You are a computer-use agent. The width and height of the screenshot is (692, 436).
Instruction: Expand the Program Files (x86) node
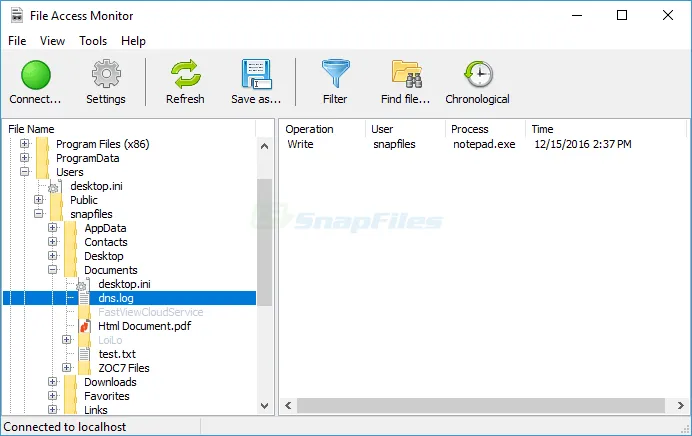(25, 143)
